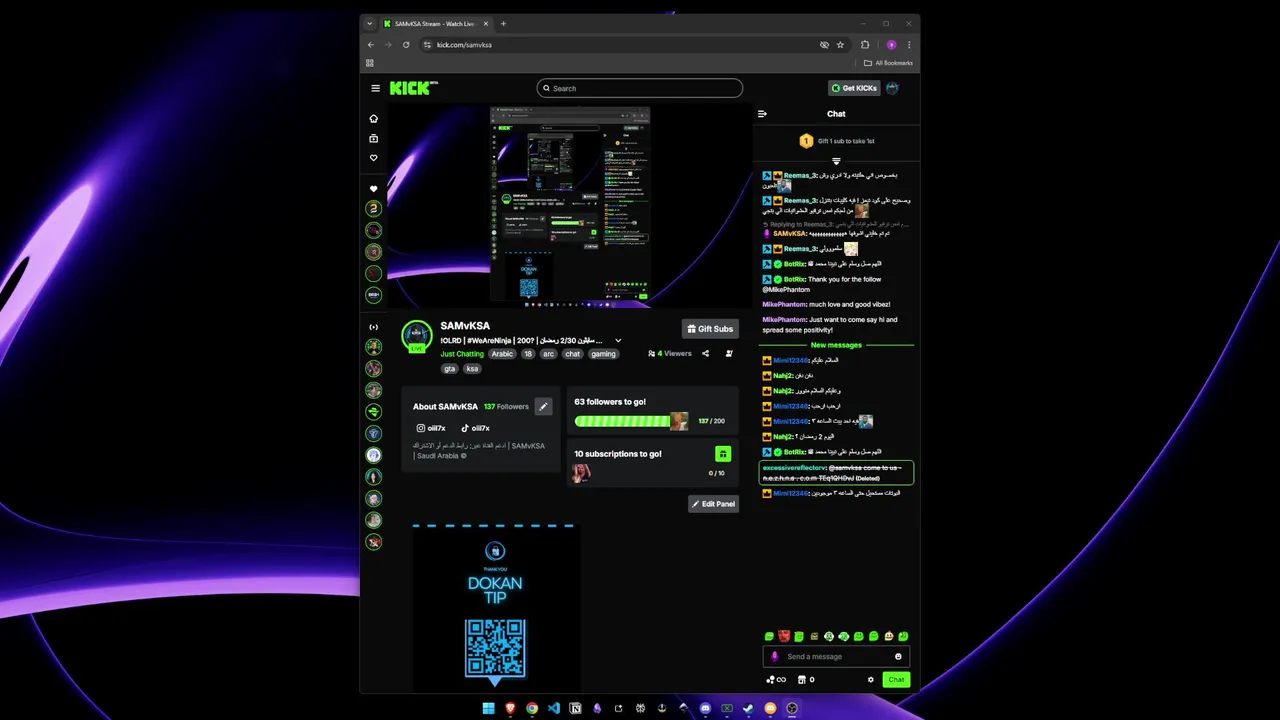Click the address bar URL kick.com/samvksa

pos(464,45)
